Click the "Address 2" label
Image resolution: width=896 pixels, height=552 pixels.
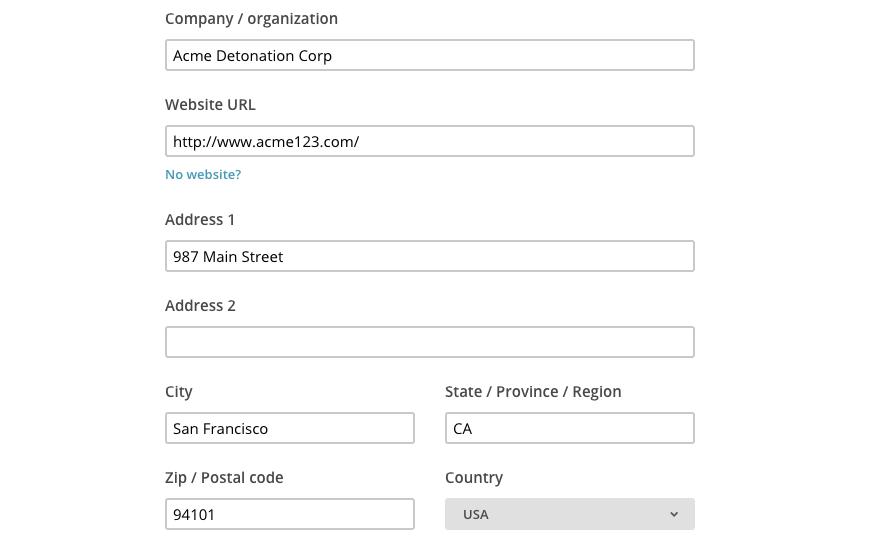pyautogui.click(x=200, y=306)
